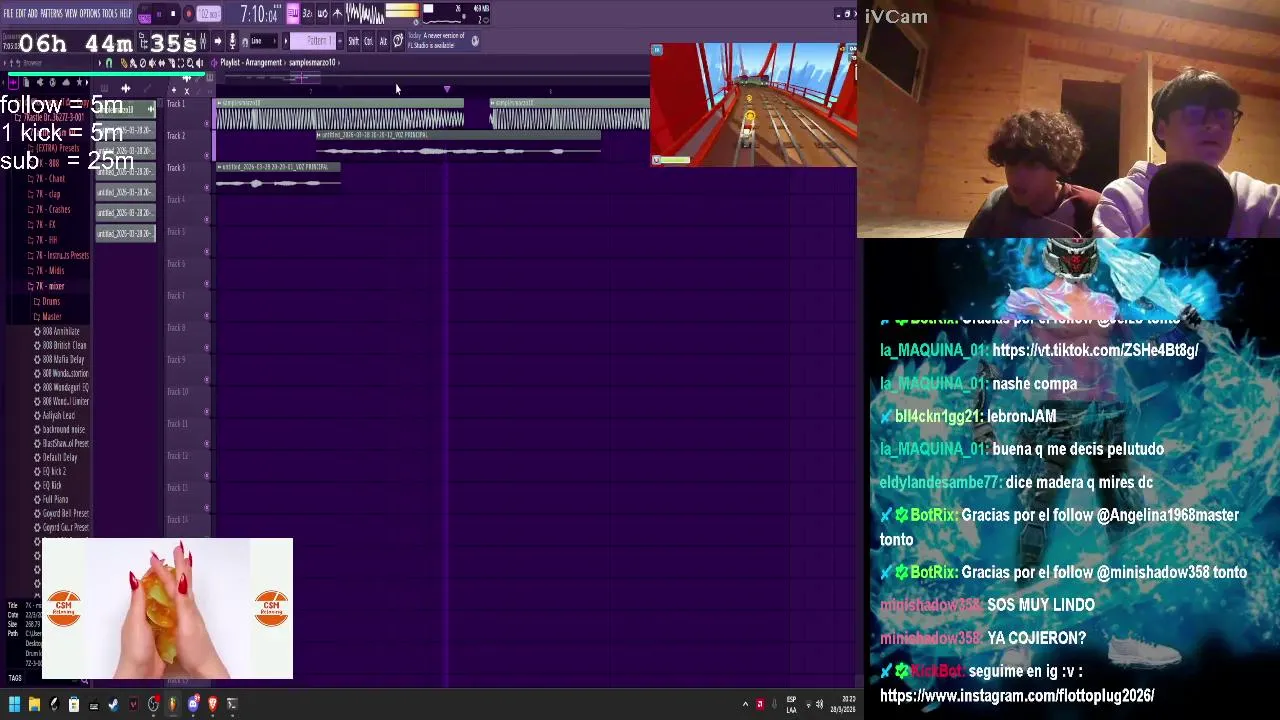Screen dimensions: 1280x720
Task: Open the flottoplug2026 Instagram link in chat
Action: (x=1017, y=695)
